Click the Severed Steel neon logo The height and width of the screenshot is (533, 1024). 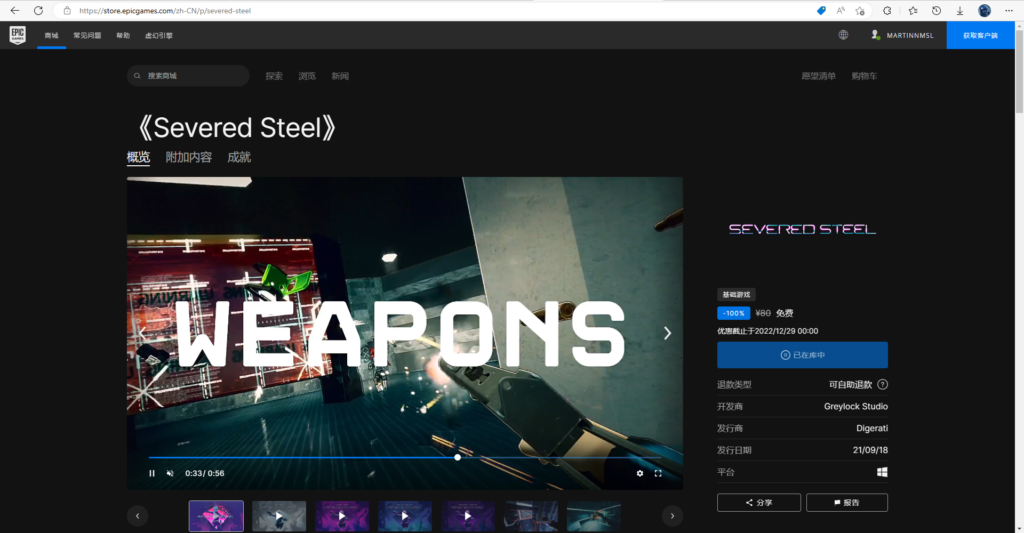pyautogui.click(x=802, y=229)
